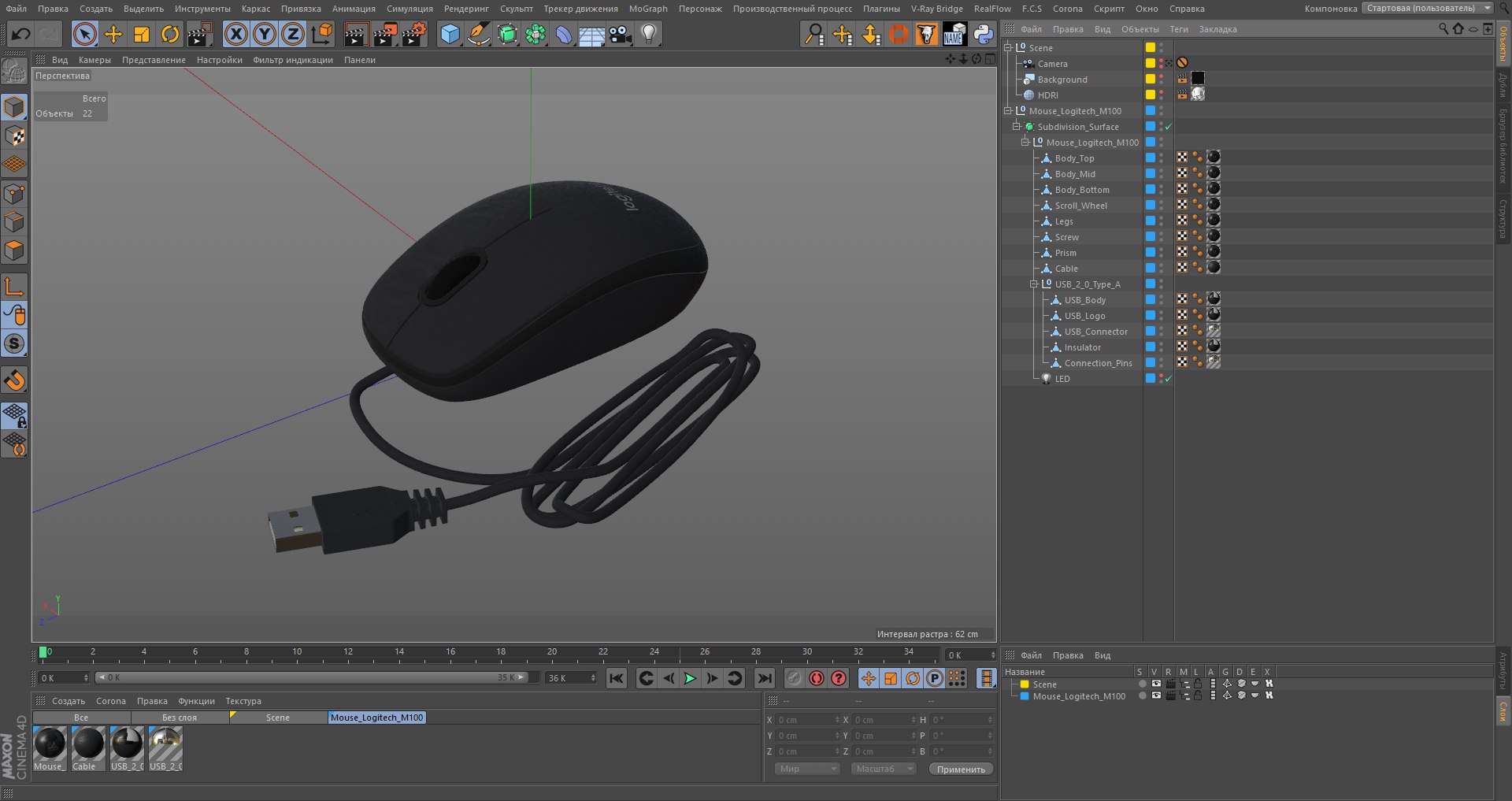Collapse the Subdivision_Surface object
This screenshot has width=1512, height=801.
point(1017,126)
